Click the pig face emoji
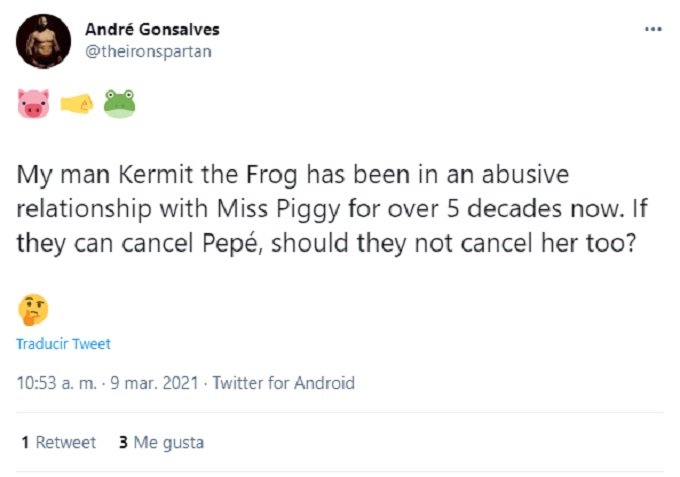The height and width of the screenshot is (477, 680). click(33, 103)
